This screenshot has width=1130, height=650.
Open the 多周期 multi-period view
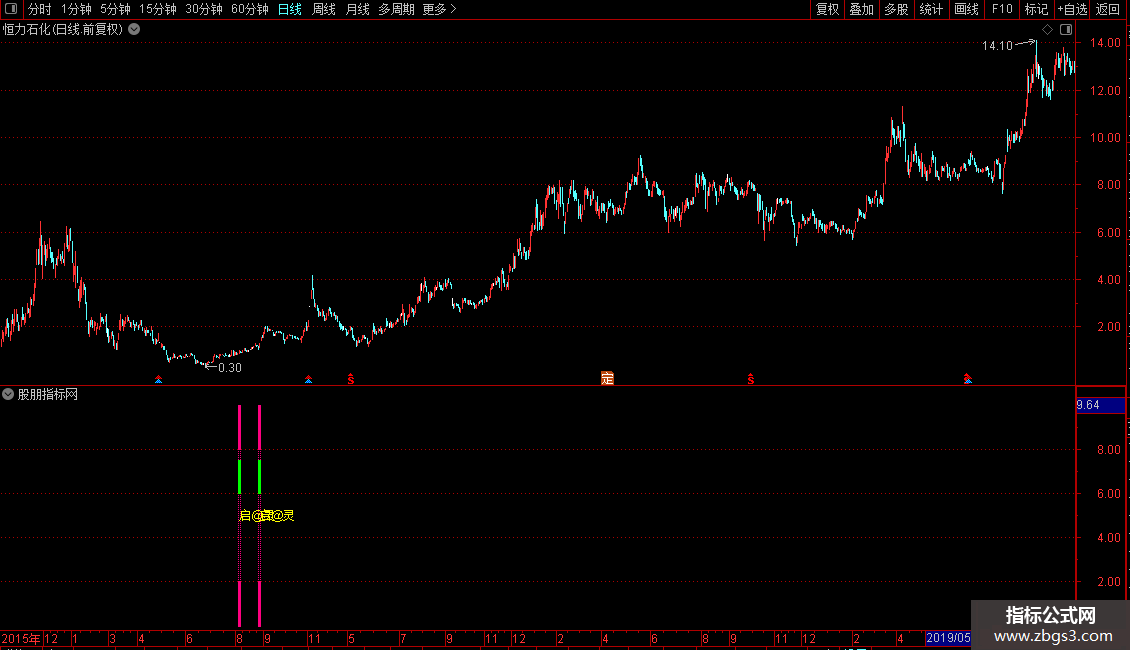(396, 9)
